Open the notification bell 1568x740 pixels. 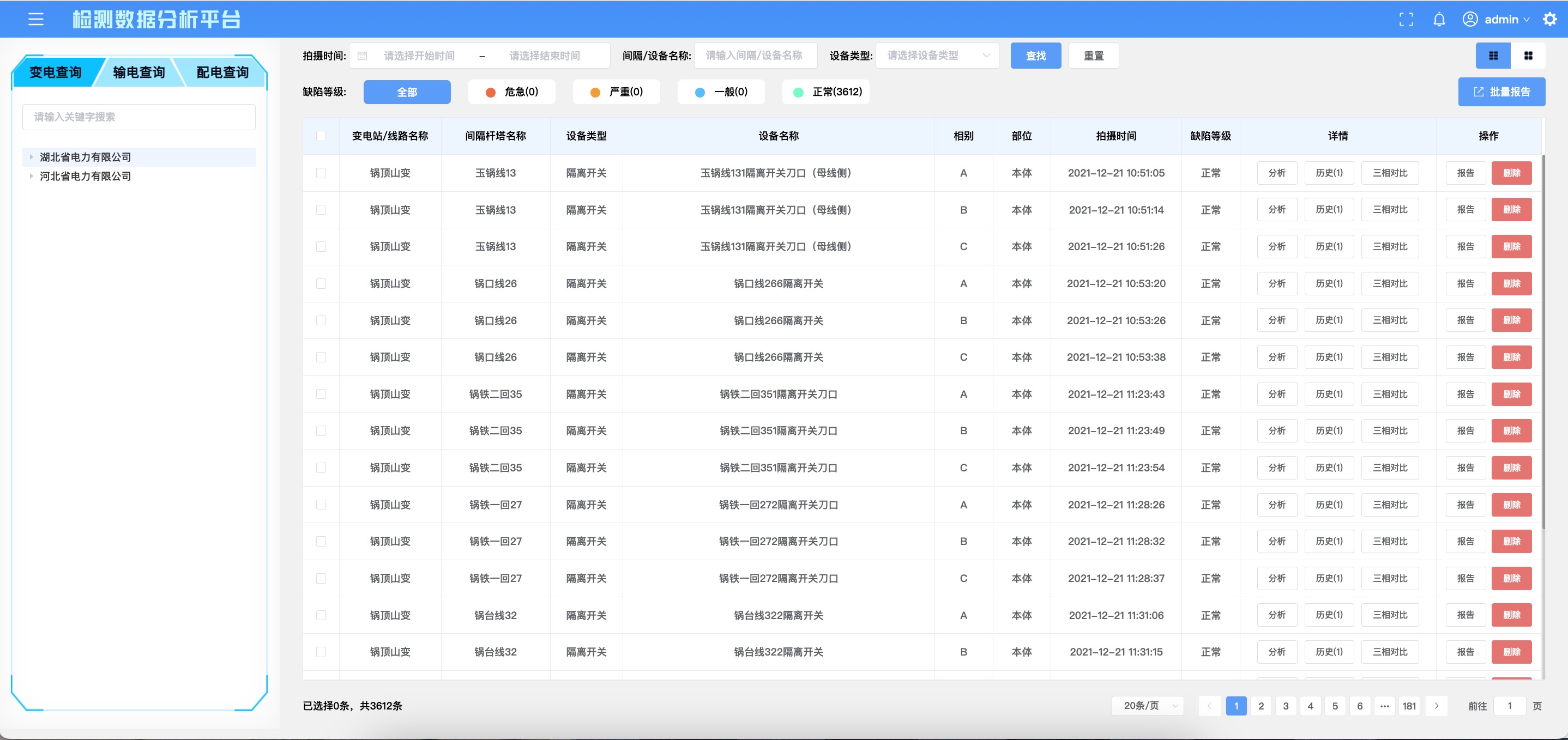pyautogui.click(x=1439, y=20)
